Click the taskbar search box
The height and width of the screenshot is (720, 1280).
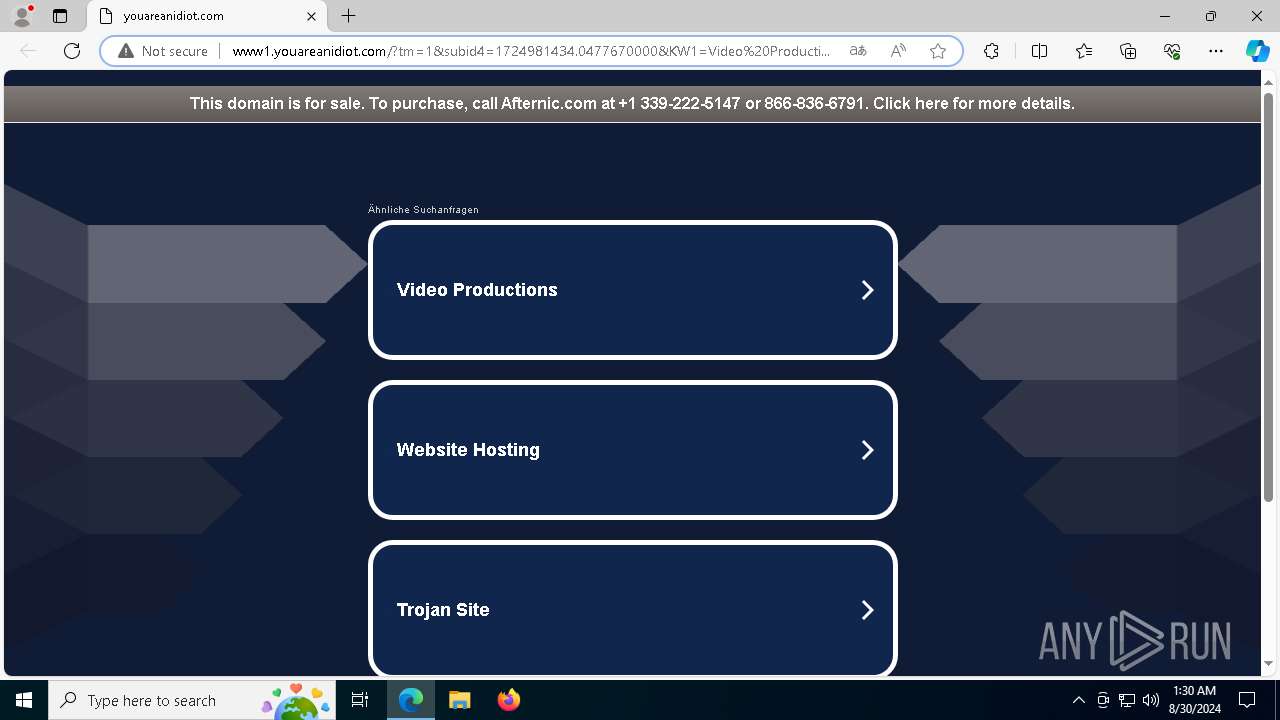(190, 700)
